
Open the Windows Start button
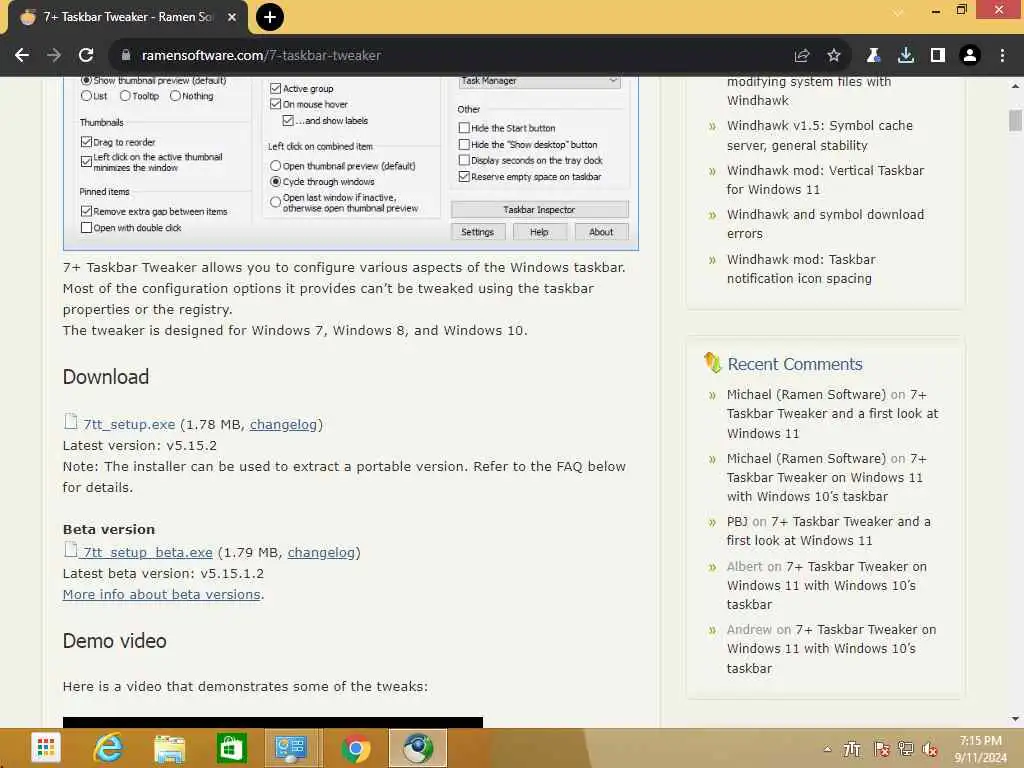[46, 748]
